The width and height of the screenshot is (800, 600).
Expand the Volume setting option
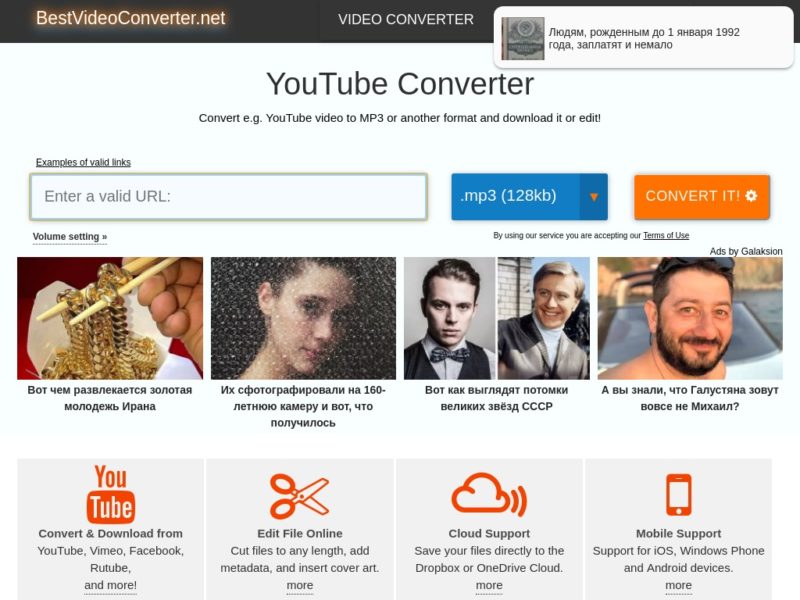pos(70,237)
